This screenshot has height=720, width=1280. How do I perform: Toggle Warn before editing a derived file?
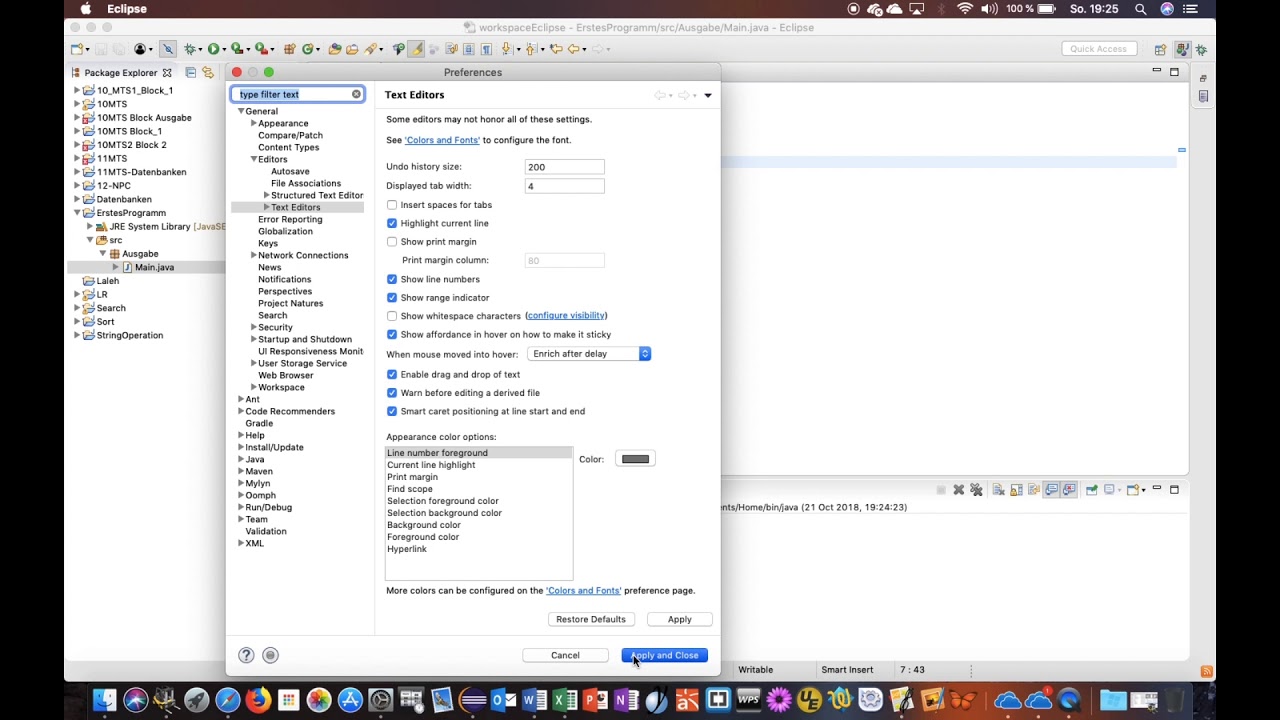(x=392, y=393)
